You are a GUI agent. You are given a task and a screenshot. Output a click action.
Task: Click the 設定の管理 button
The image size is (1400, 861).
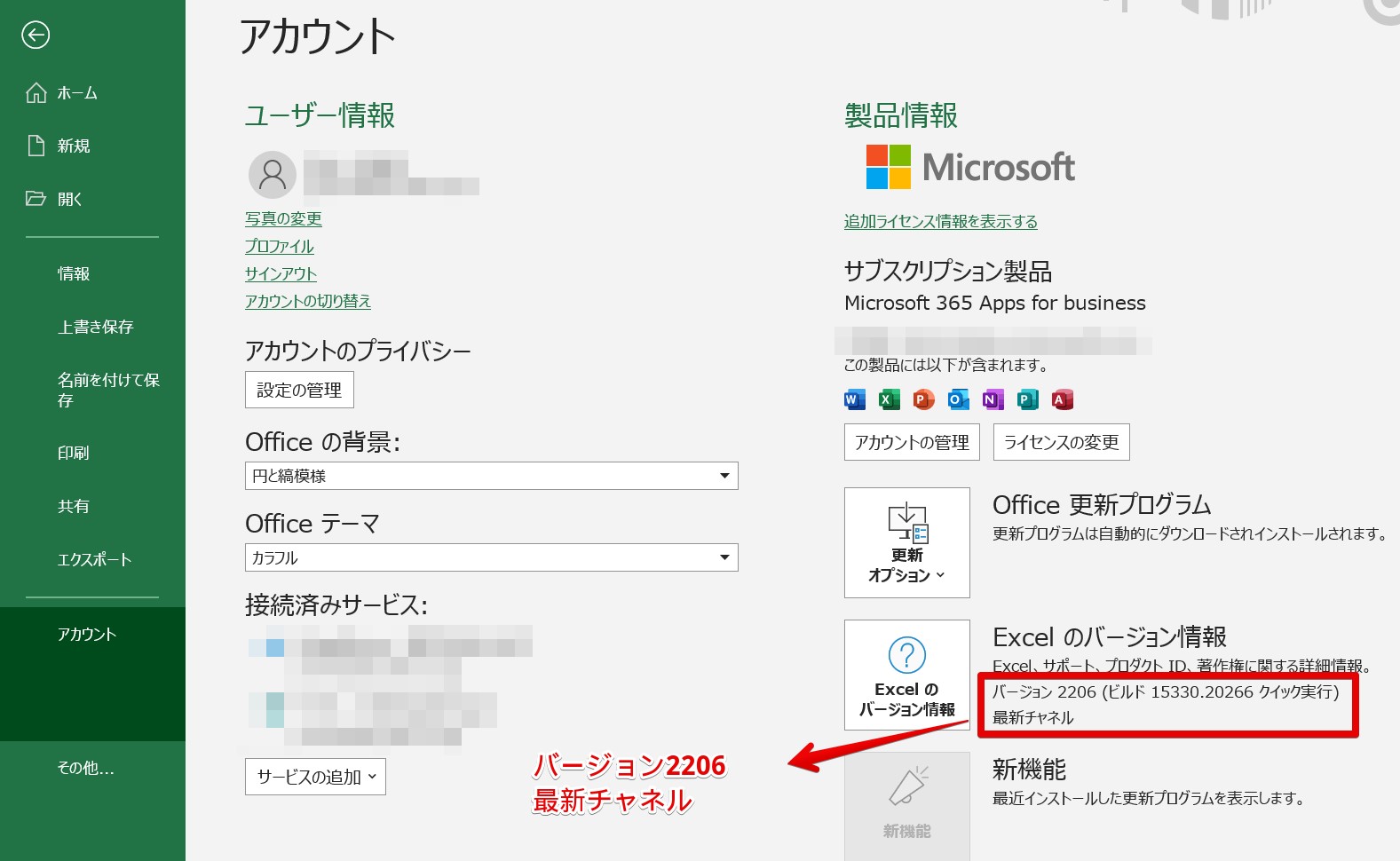(299, 390)
